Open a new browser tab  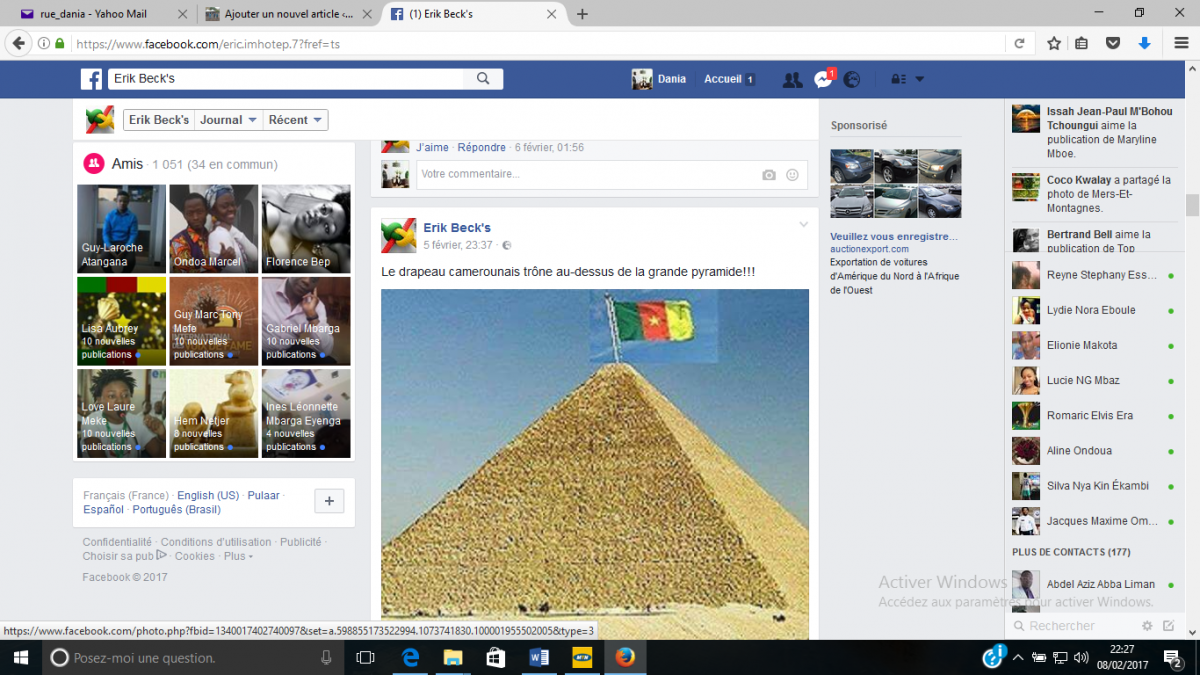point(582,14)
